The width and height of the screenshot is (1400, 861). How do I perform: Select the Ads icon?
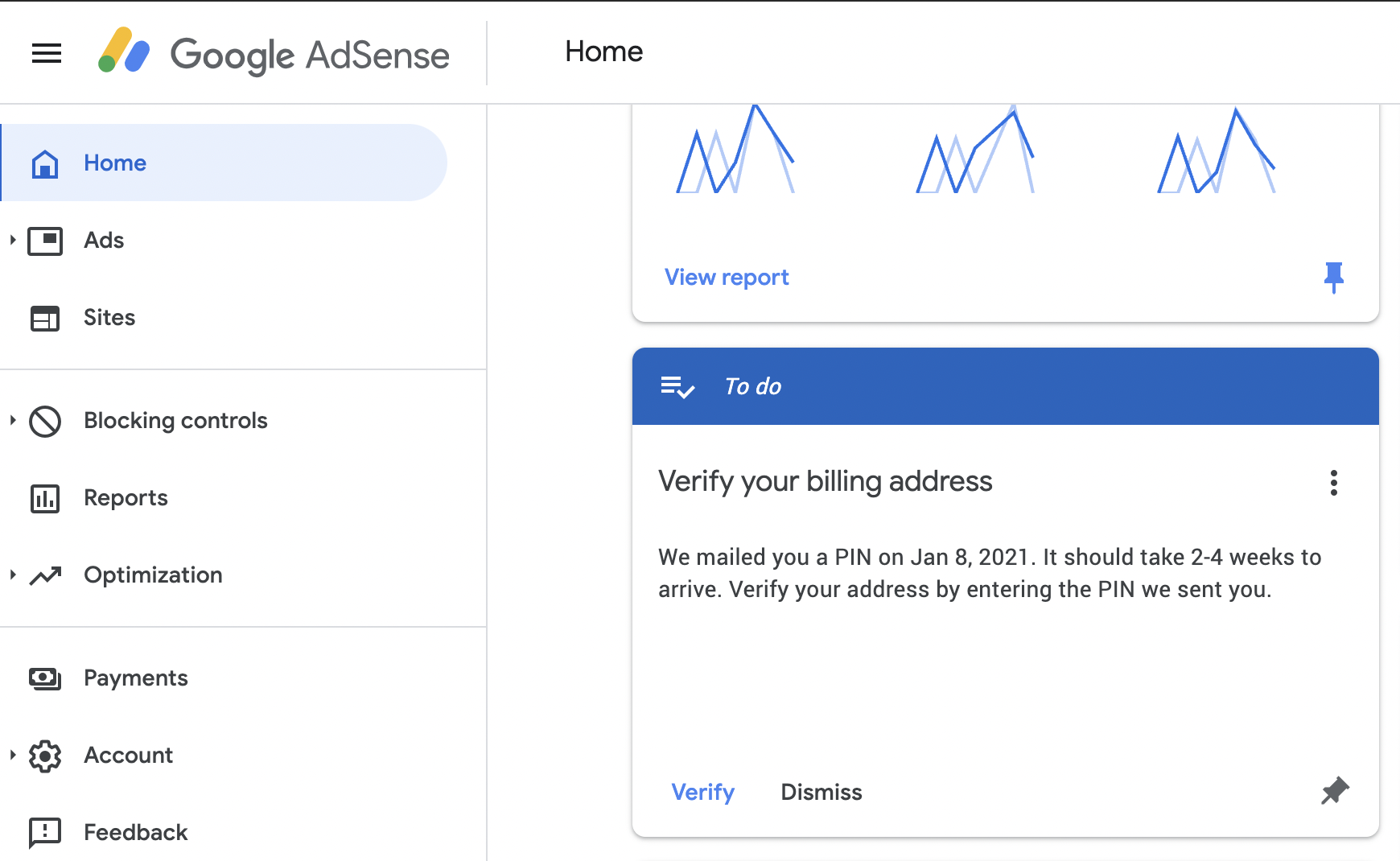point(46,240)
